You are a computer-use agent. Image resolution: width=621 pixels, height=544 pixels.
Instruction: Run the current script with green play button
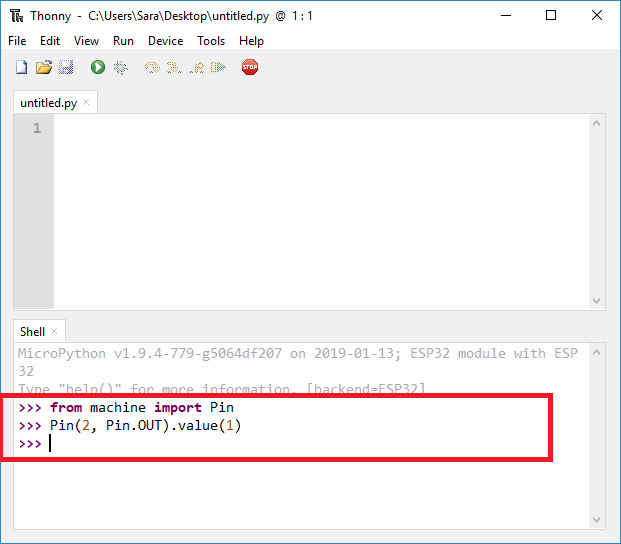[97, 67]
